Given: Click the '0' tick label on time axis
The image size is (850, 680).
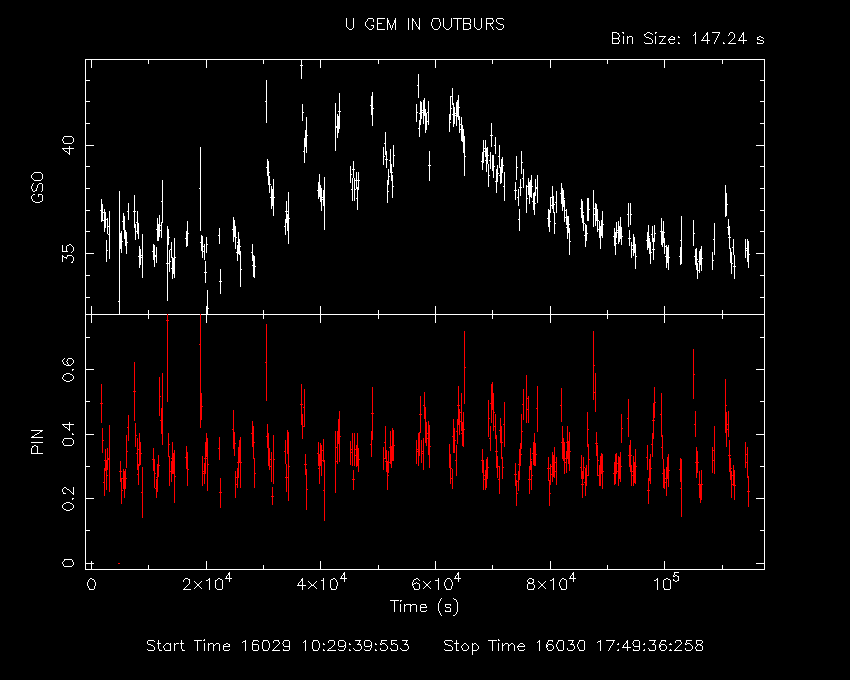Looking at the screenshot, I should click(92, 585).
